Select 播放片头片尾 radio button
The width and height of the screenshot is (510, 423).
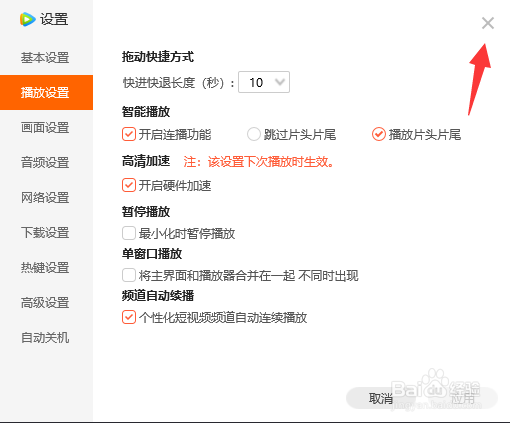point(379,134)
